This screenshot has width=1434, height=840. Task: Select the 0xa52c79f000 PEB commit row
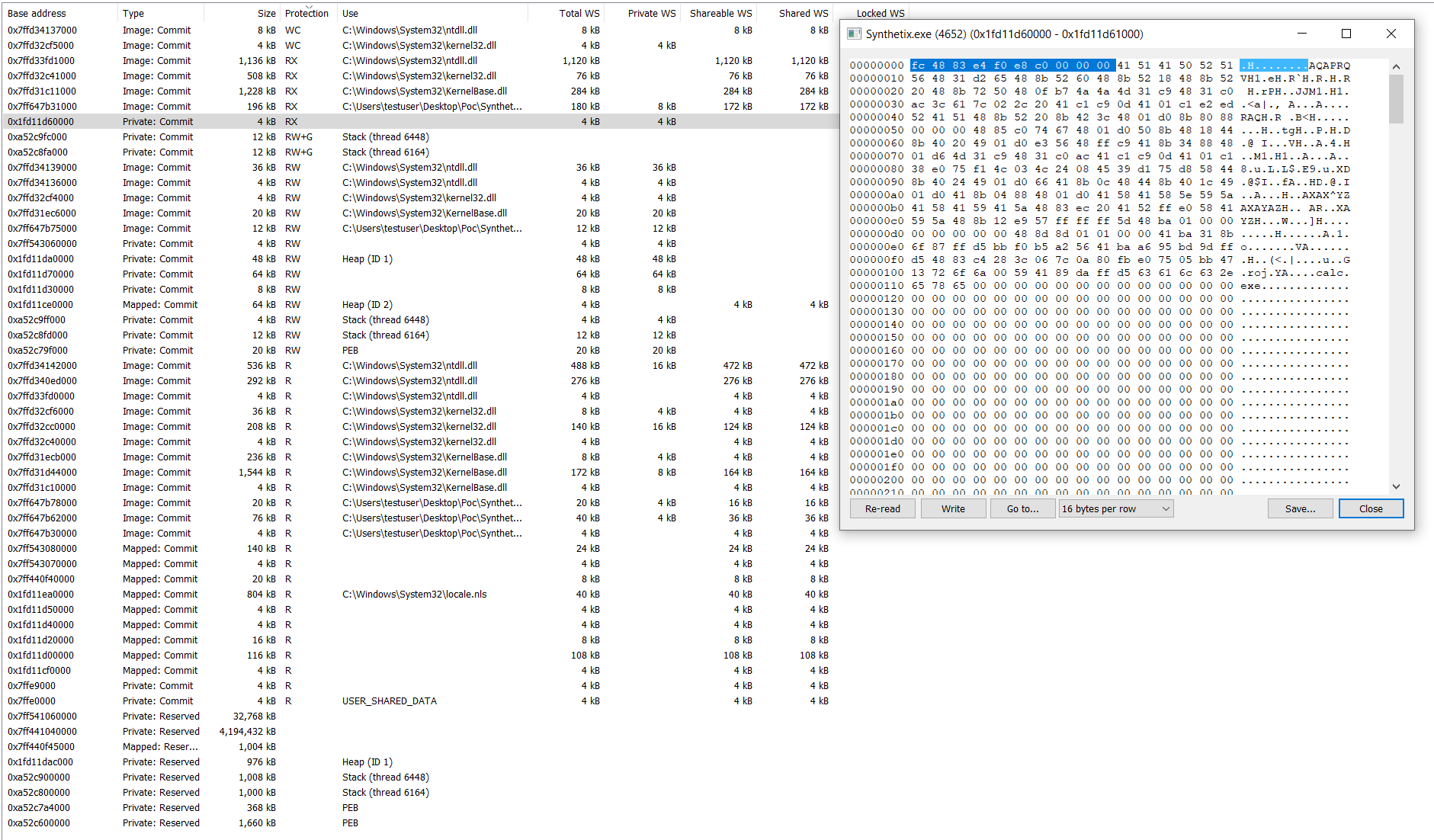(x=419, y=350)
